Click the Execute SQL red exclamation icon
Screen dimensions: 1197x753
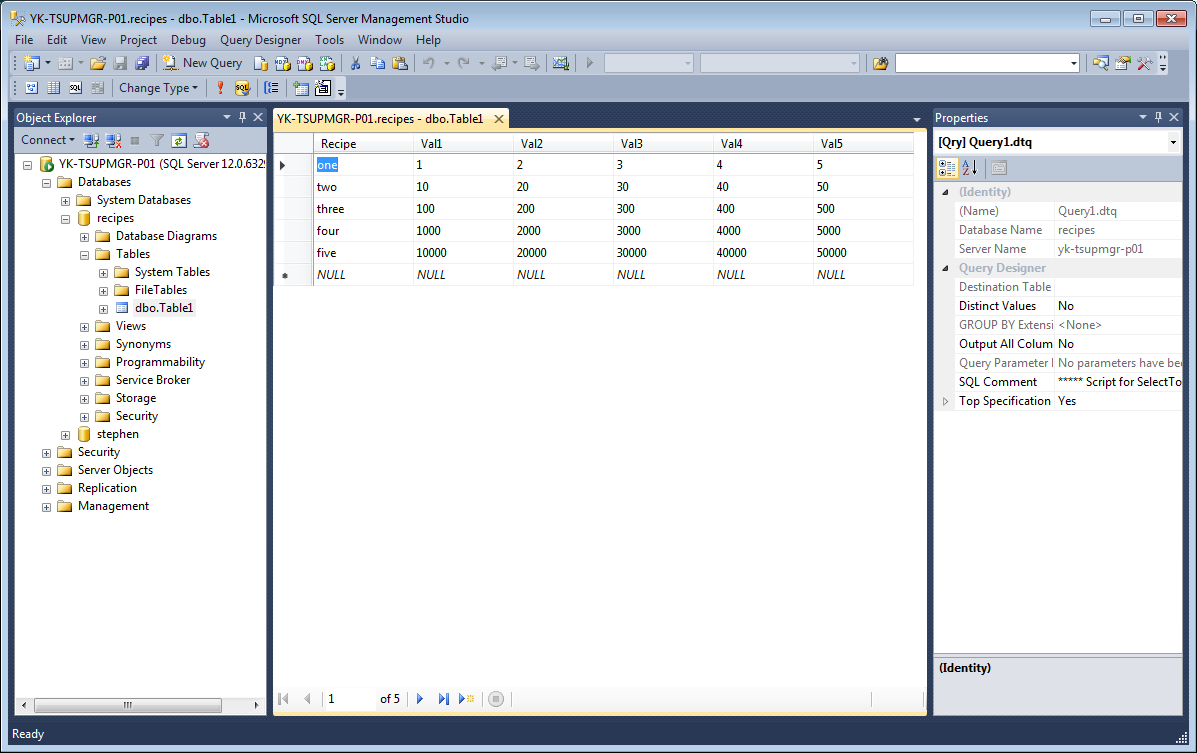[x=220, y=88]
